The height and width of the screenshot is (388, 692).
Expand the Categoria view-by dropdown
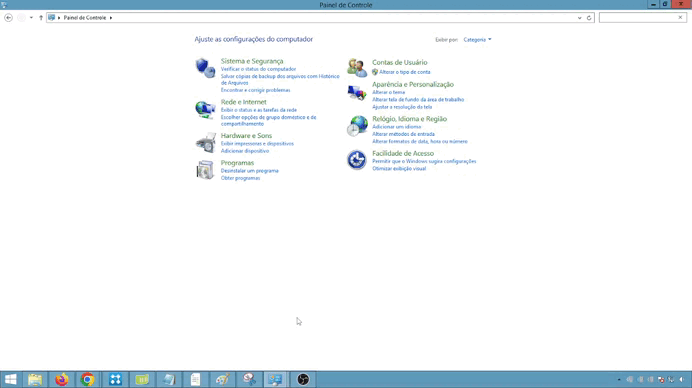(x=477, y=40)
